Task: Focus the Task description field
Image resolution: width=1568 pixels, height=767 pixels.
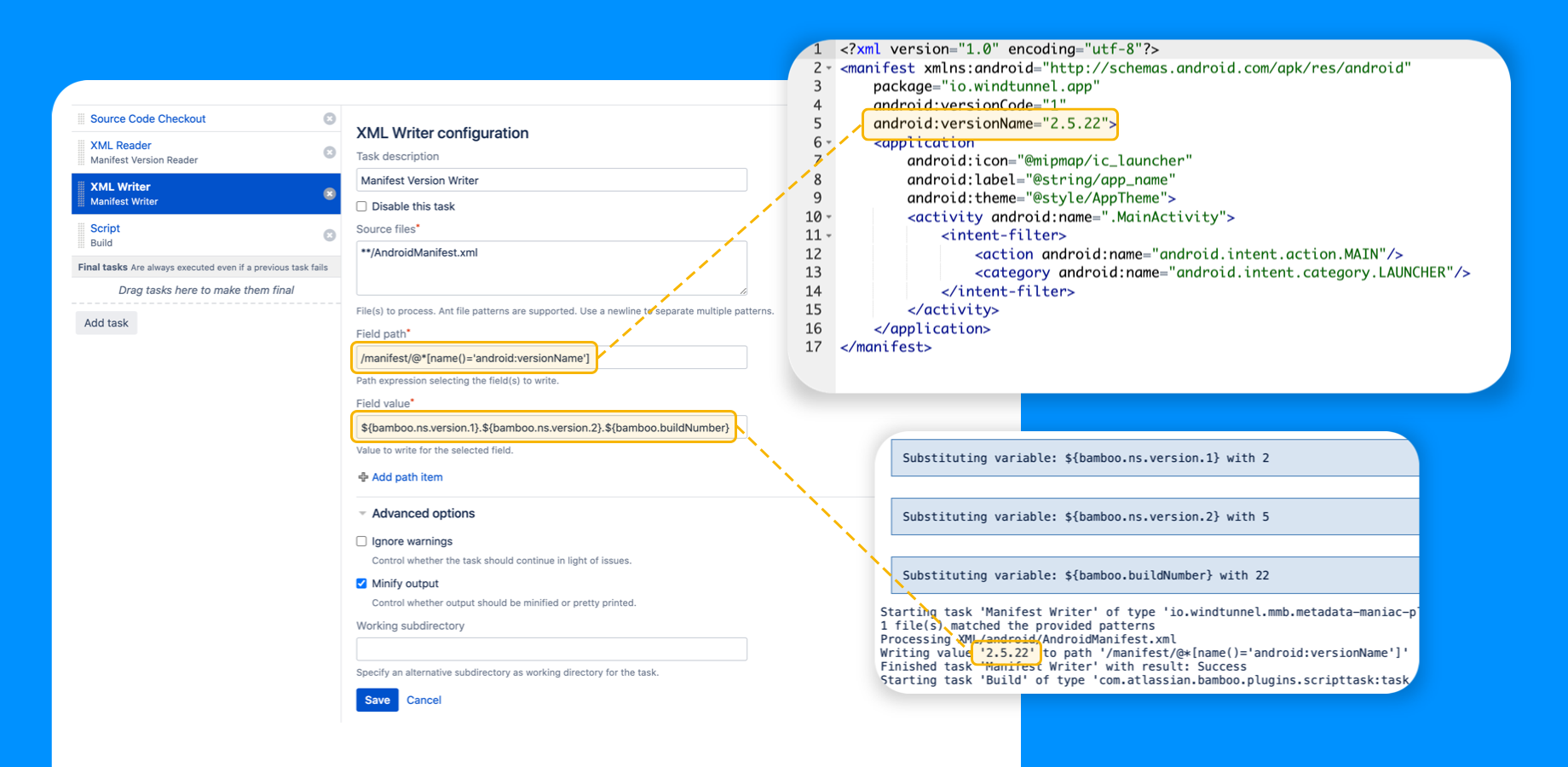Action: [x=551, y=180]
